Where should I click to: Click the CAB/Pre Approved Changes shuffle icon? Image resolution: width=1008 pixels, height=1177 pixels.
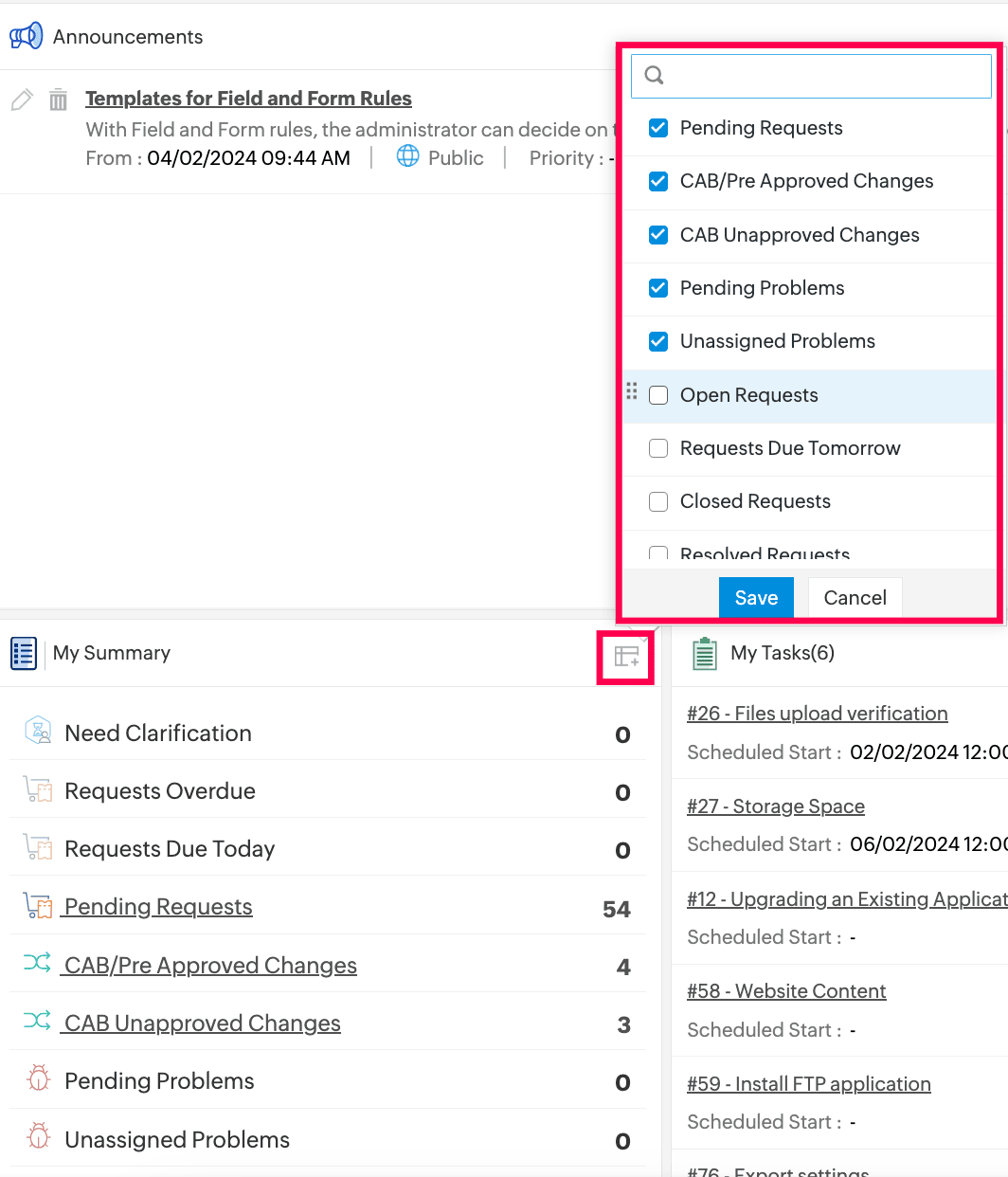pyautogui.click(x=37, y=963)
